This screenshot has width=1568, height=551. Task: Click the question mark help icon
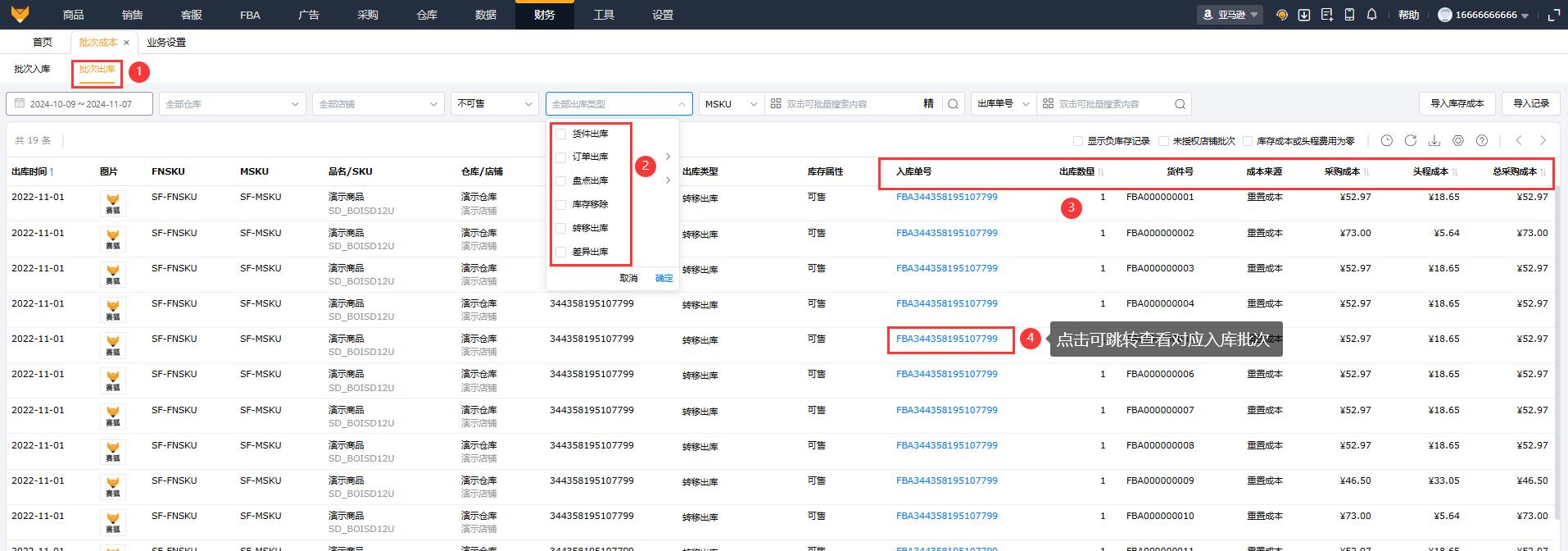point(1481,141)
